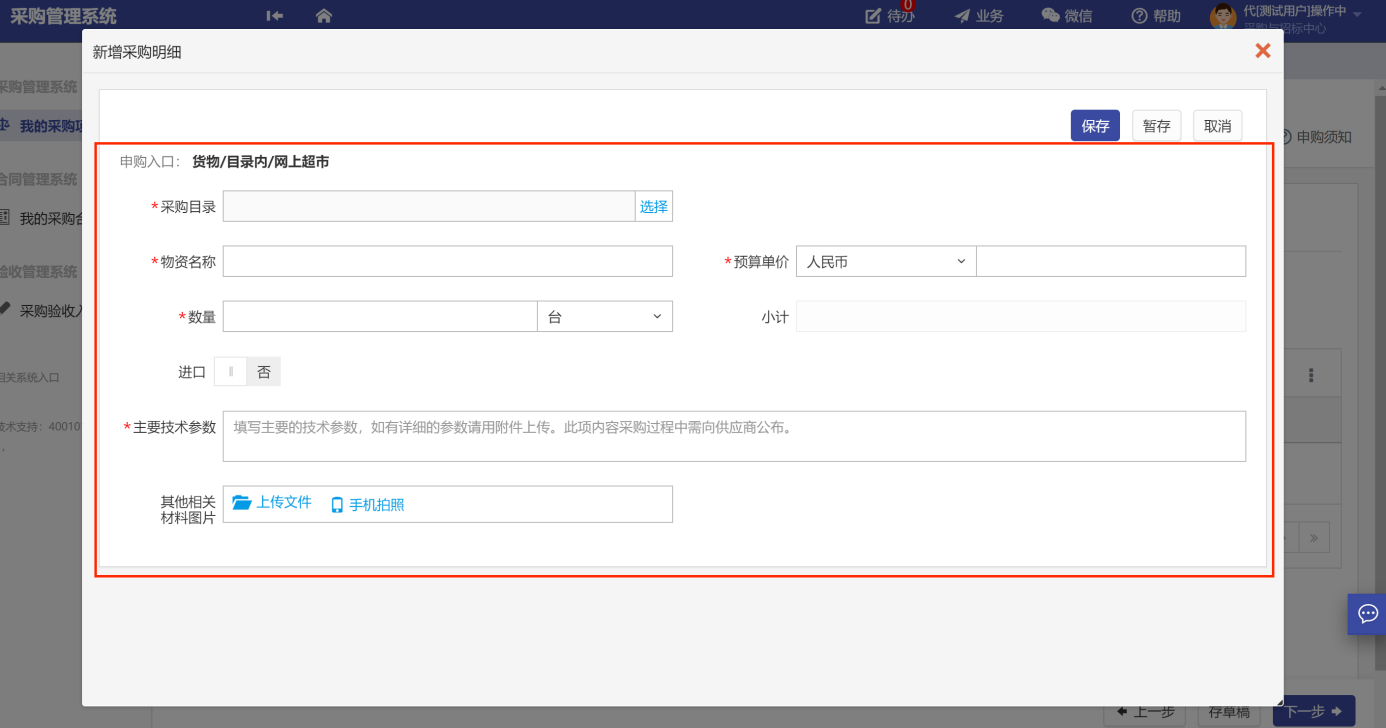Click the user avatar picture
Screen dimensions: 1386x728
pyautogui.click(x=1223, y=16)
